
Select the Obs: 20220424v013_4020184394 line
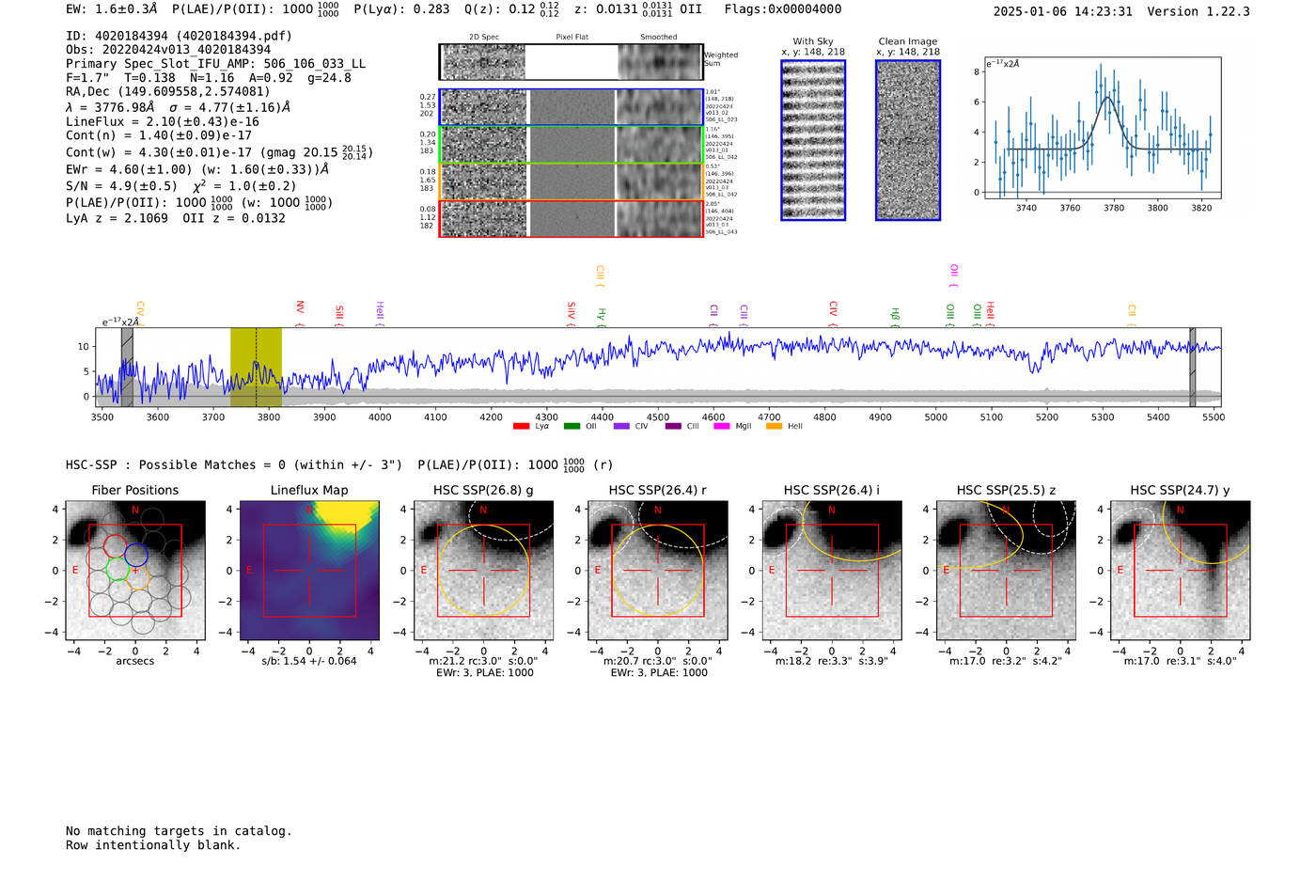click(x=168, y=50)
